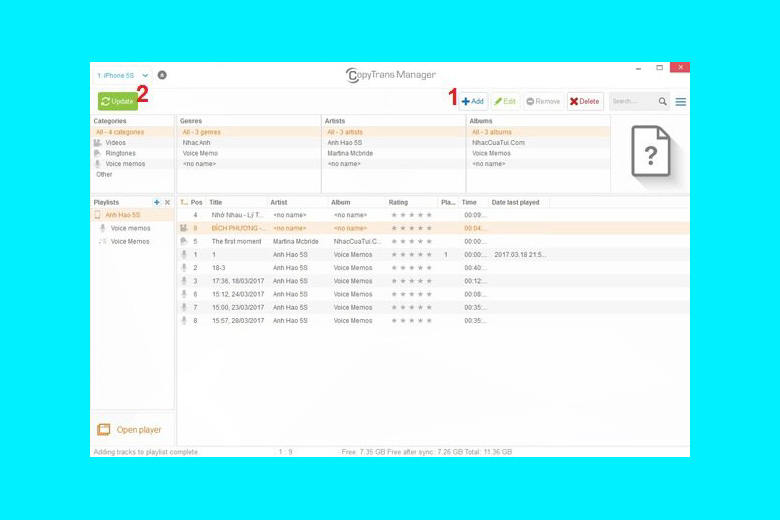
Task: Sort by Date last played column
Action: point(519,202)
